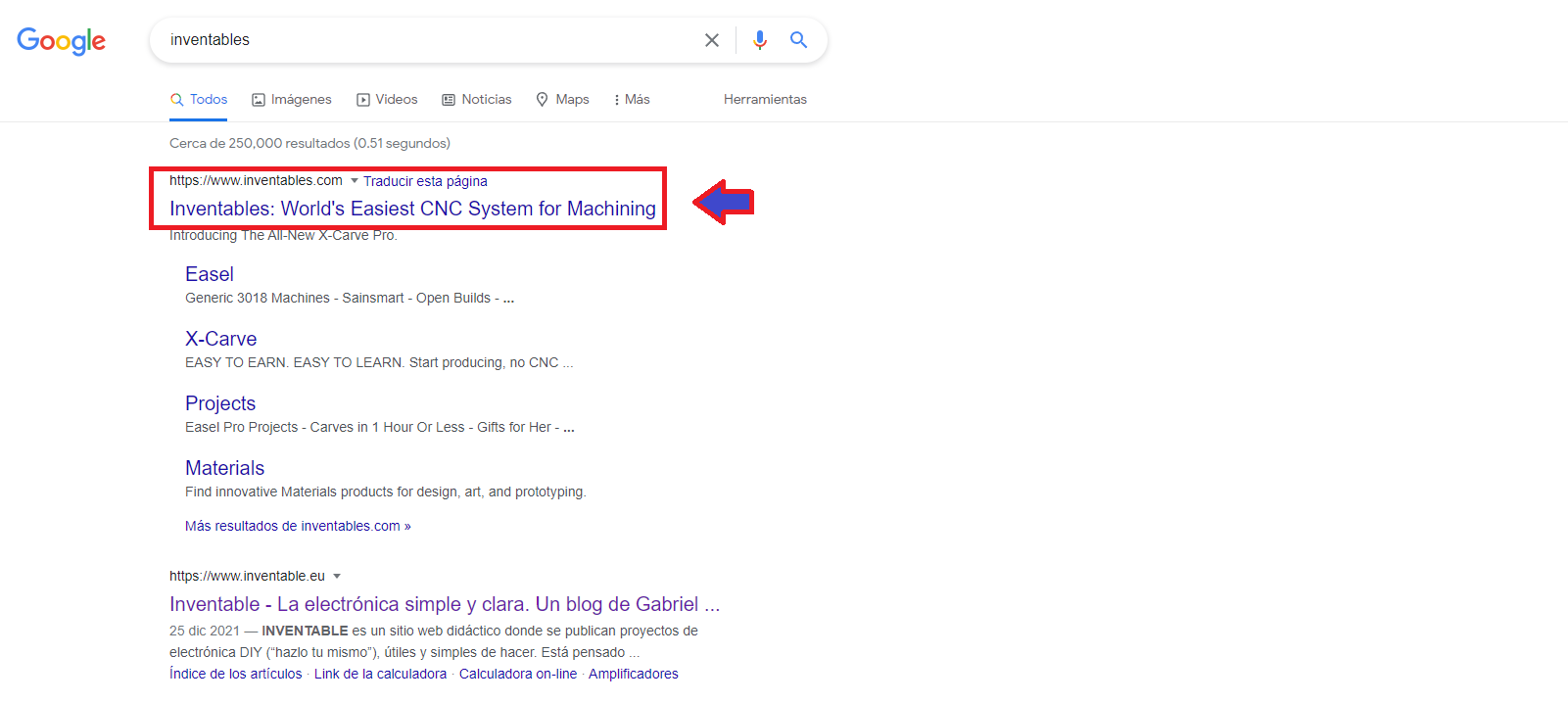
Task: Click the 'Generic 3018 Machines - Sainsmart' description
Action: click(x=350, y=298)
